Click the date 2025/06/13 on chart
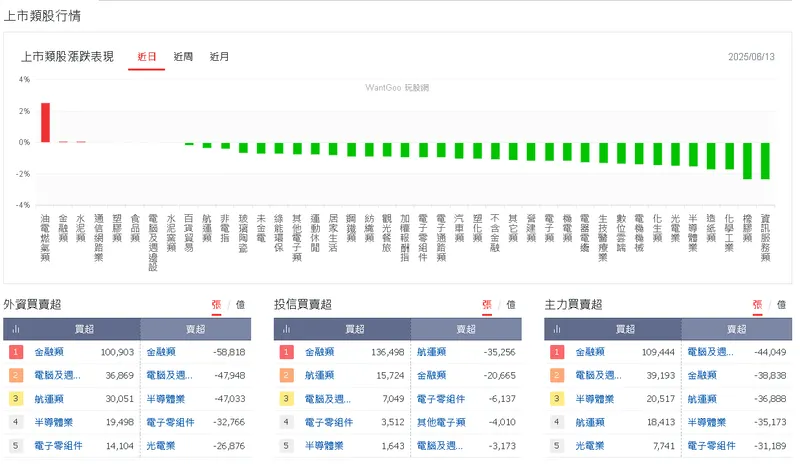The image size is (800, 464). click(x=751, y=57)
